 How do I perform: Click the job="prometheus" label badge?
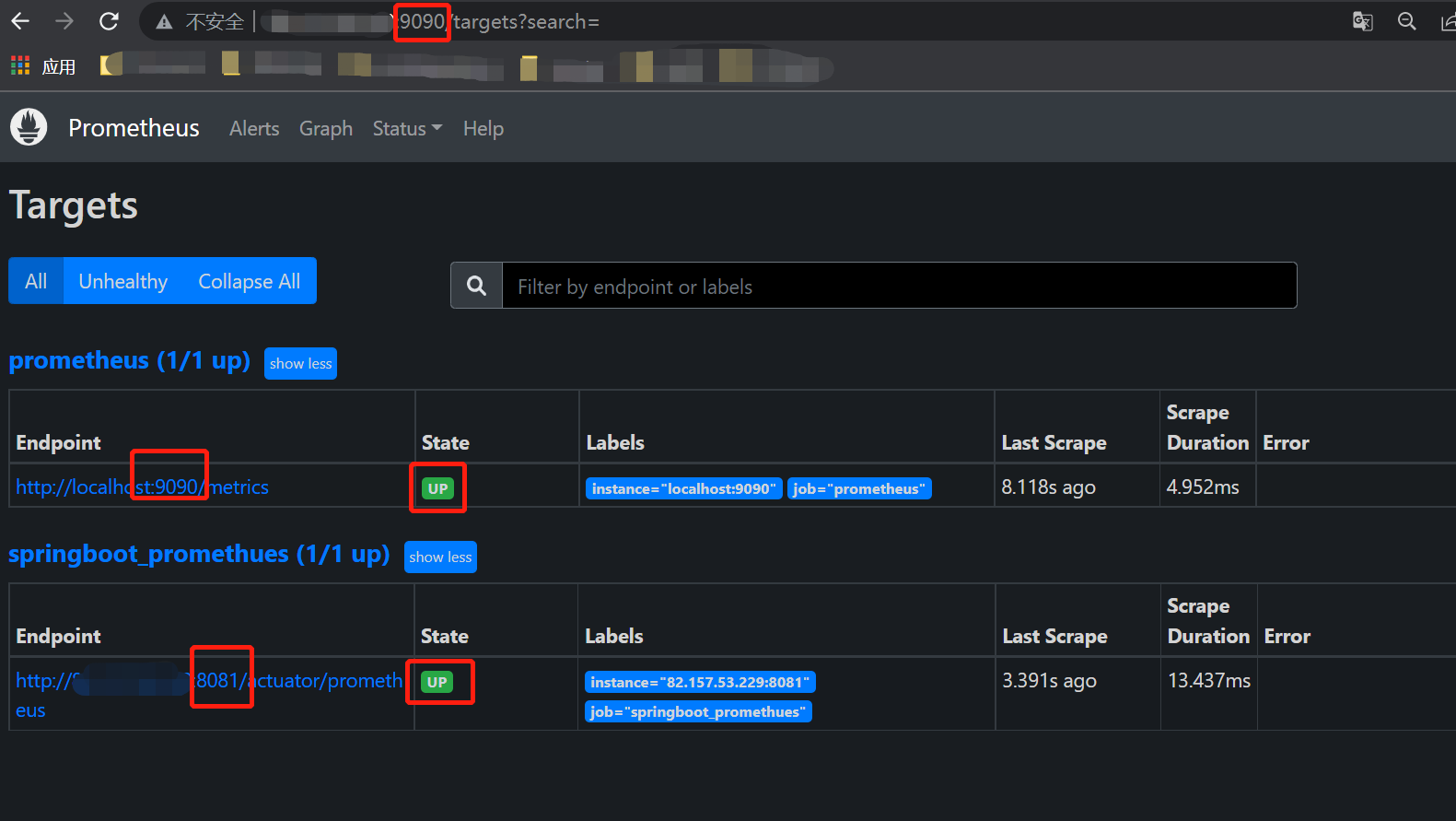coord(860,488)
